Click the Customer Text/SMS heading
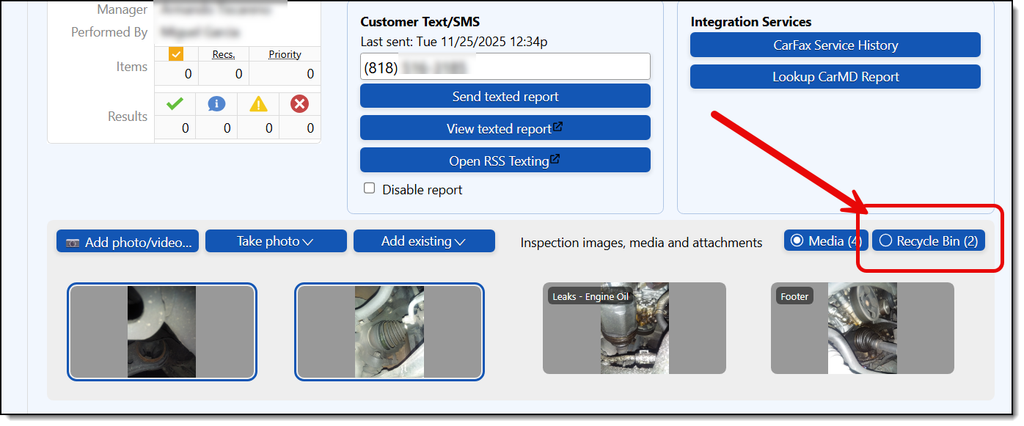 [x=420, y=22]
